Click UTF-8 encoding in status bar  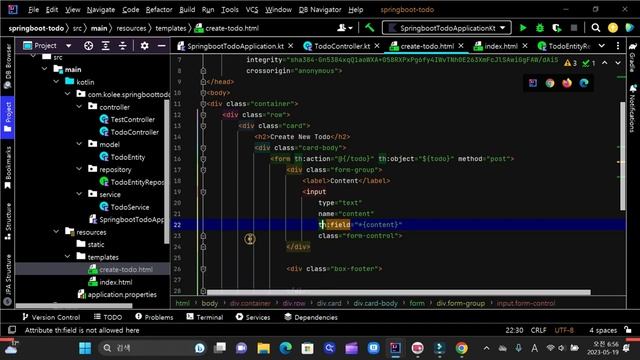pyautogui.click(x=564, y=330)
